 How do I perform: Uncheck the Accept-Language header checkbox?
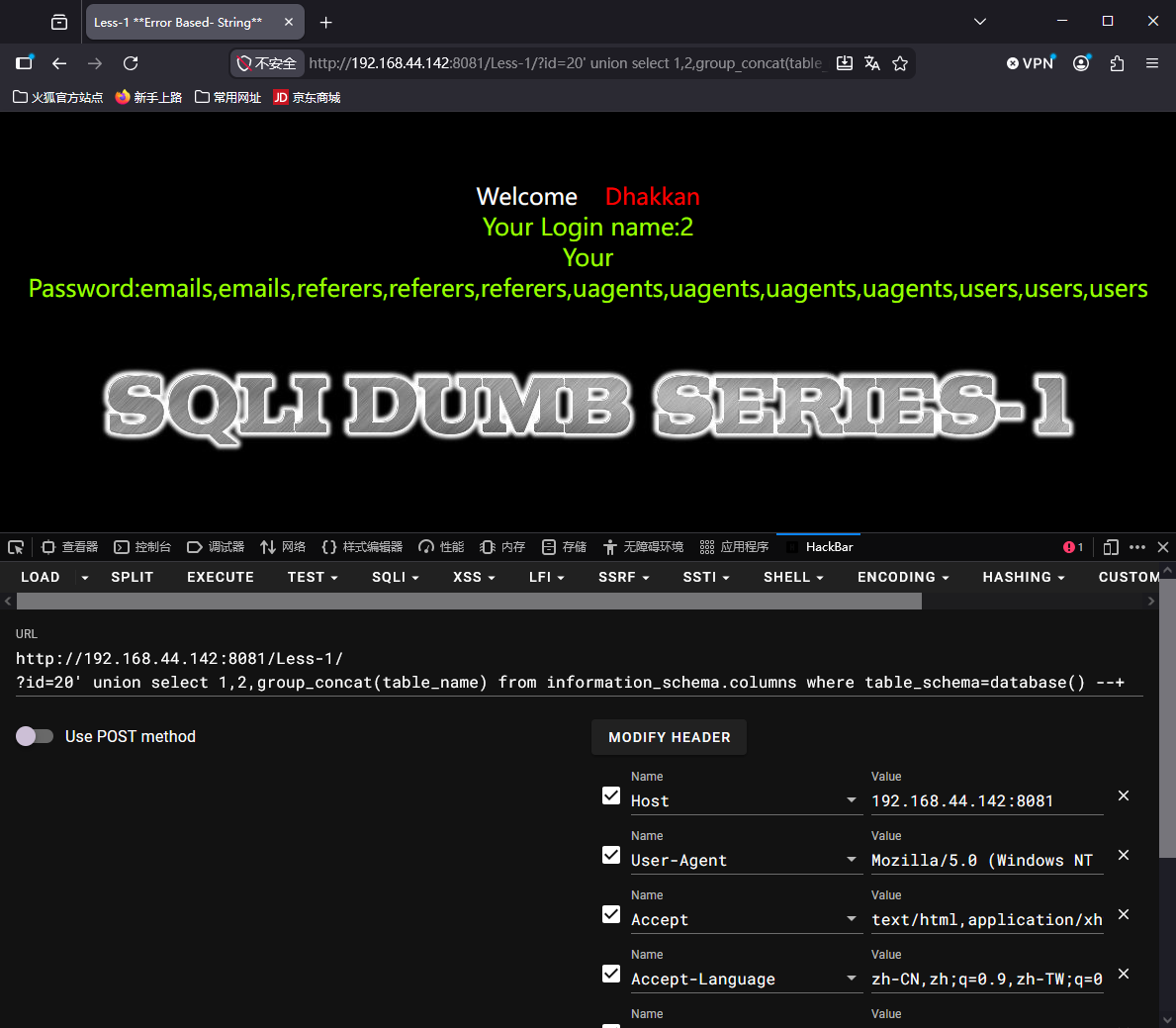(611, 974)
